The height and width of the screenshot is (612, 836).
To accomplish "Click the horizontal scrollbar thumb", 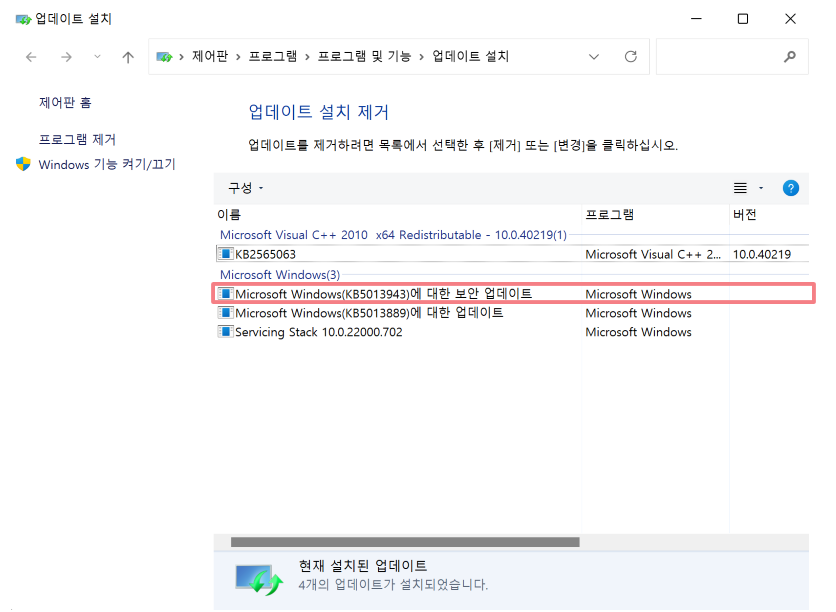I will (405, 542).
